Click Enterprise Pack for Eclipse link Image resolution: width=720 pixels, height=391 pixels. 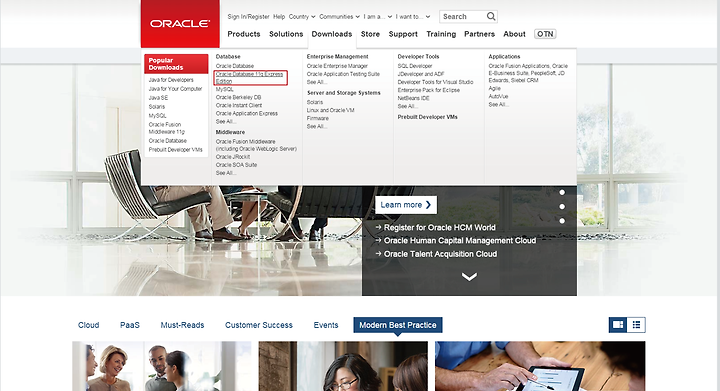pyautogui.click(x=428, y=90)
